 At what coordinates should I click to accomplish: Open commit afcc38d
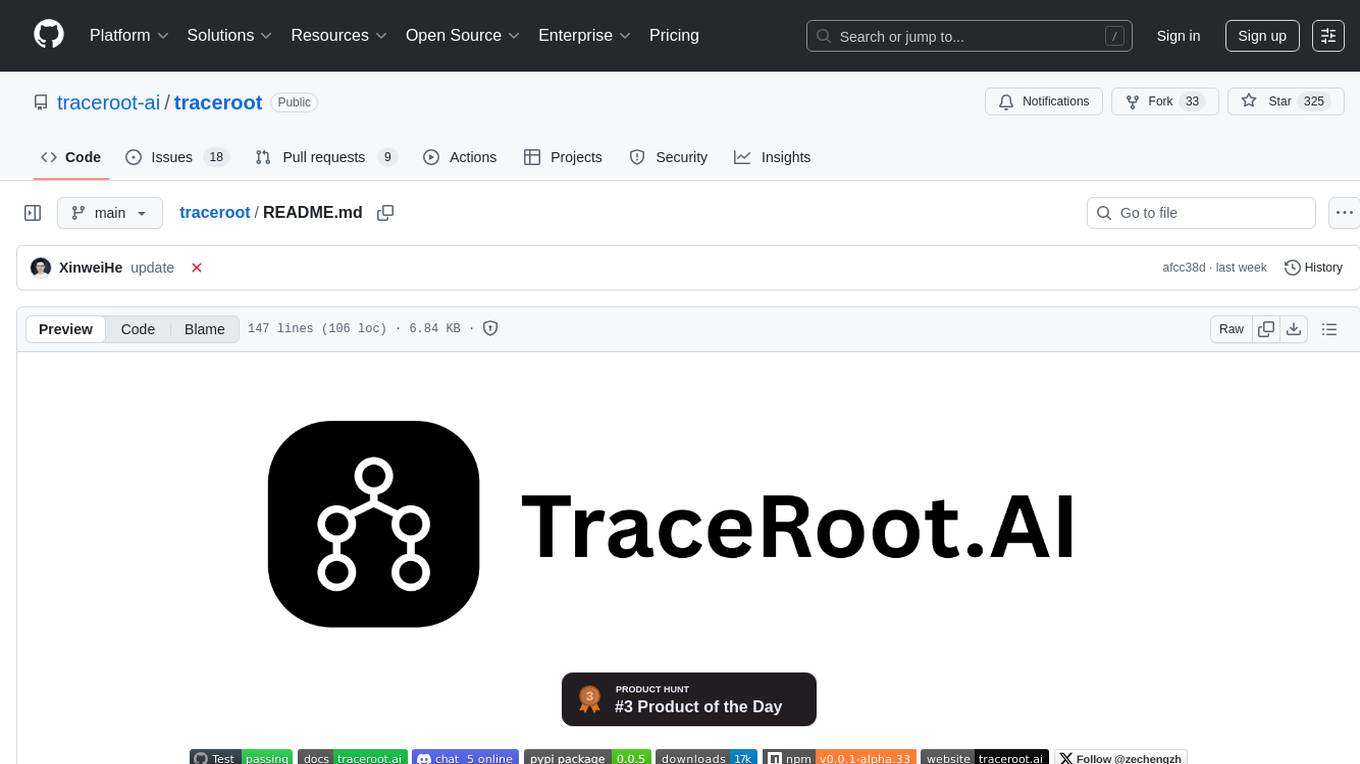[1184, 267]
